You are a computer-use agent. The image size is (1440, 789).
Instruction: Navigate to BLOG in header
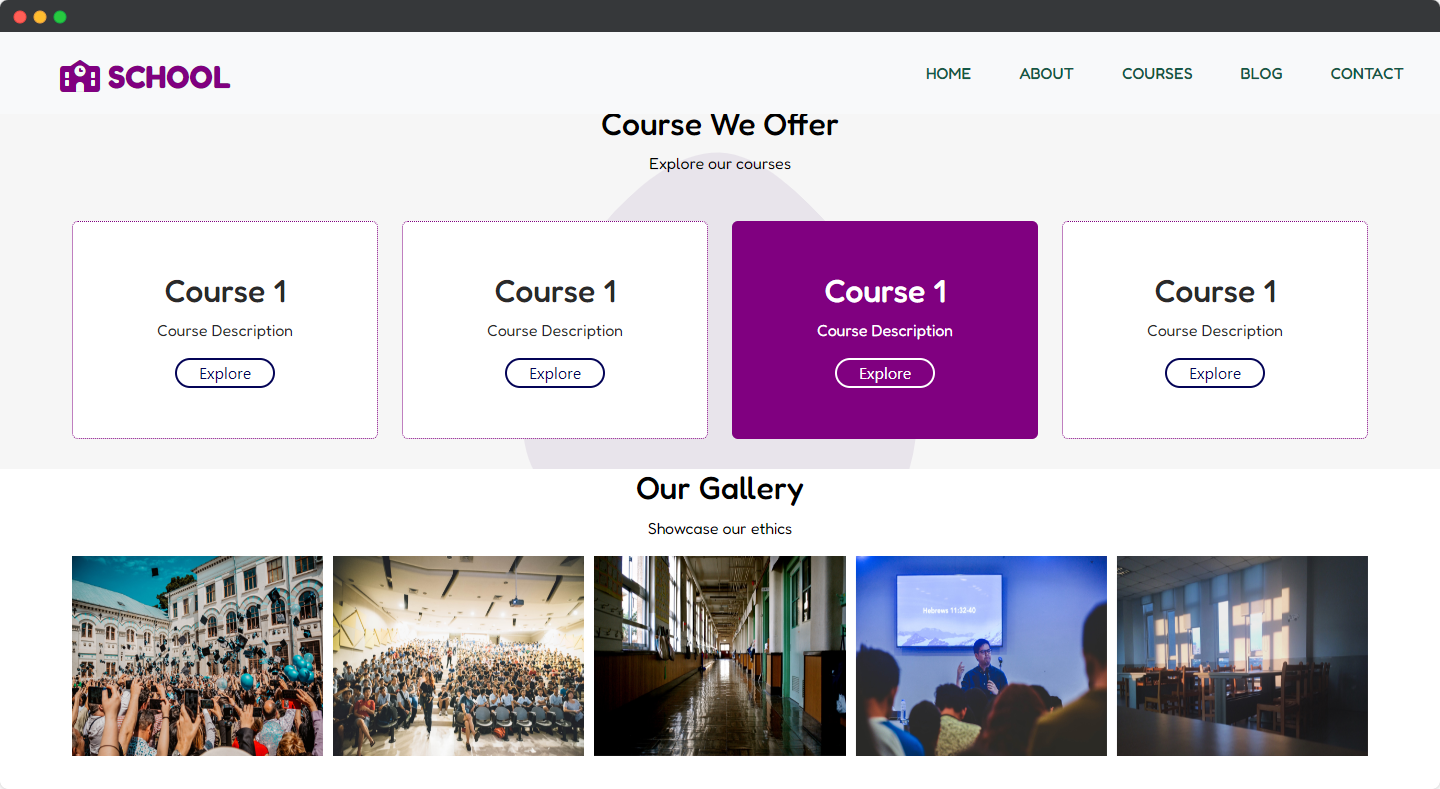[x=1261, y=74]
